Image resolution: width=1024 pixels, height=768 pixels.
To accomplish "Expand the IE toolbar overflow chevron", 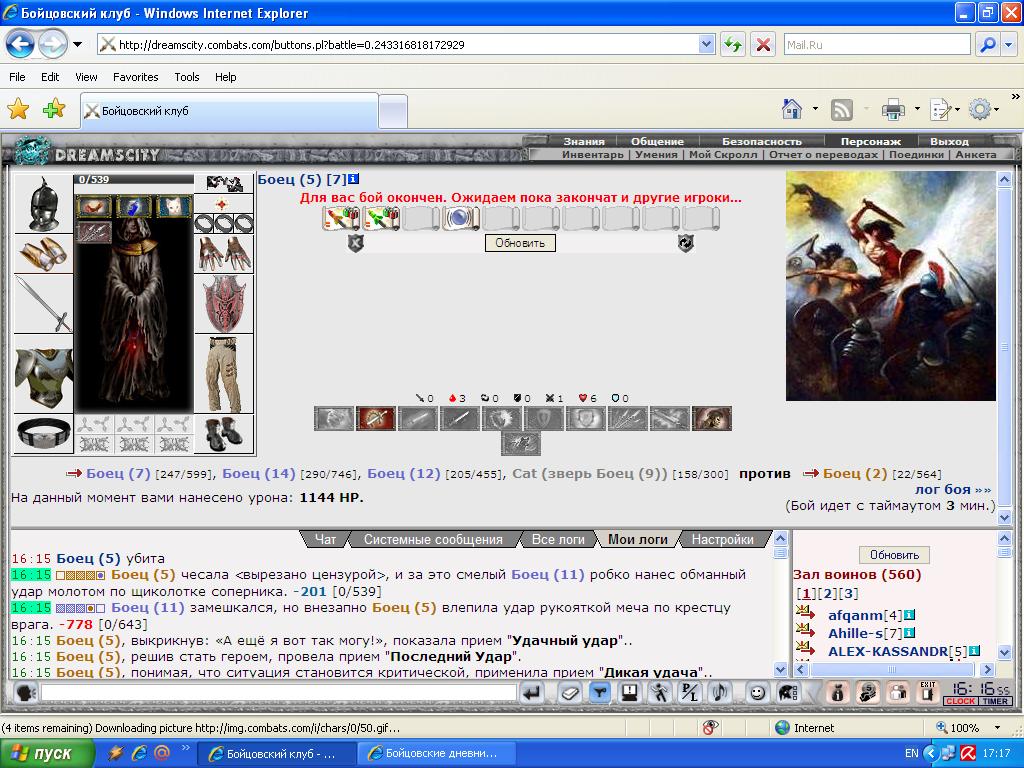I will [1016, 97].
